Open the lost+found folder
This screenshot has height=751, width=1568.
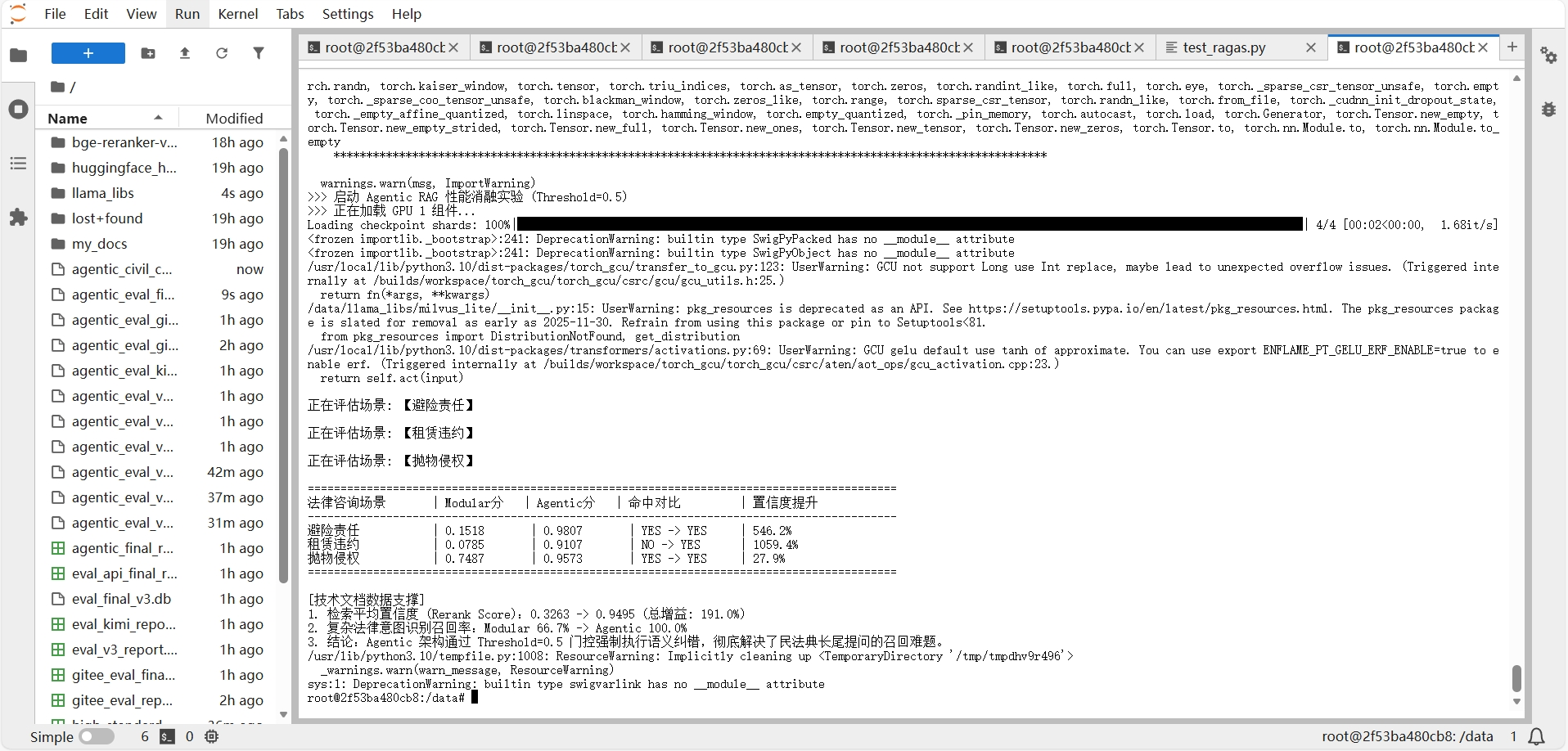(x=157, y=218)
